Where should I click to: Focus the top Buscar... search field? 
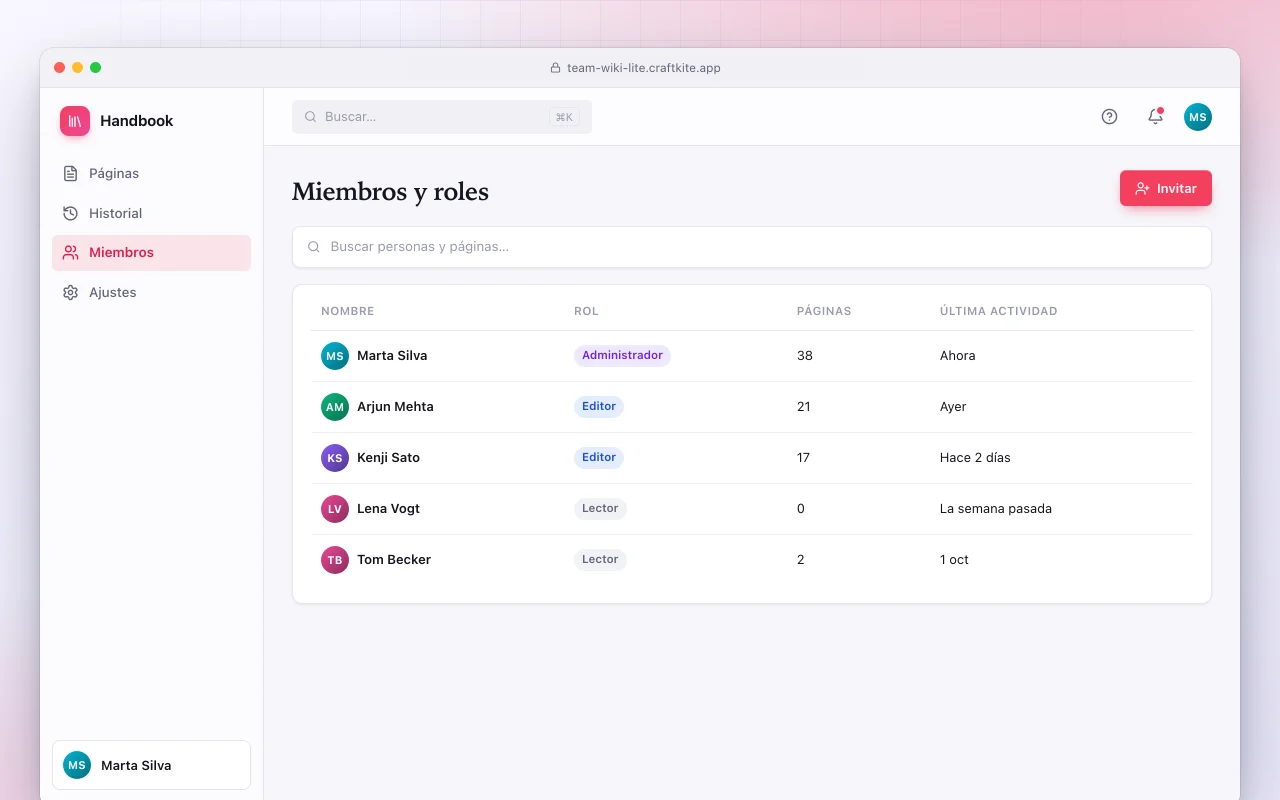[x=442, y=117]
